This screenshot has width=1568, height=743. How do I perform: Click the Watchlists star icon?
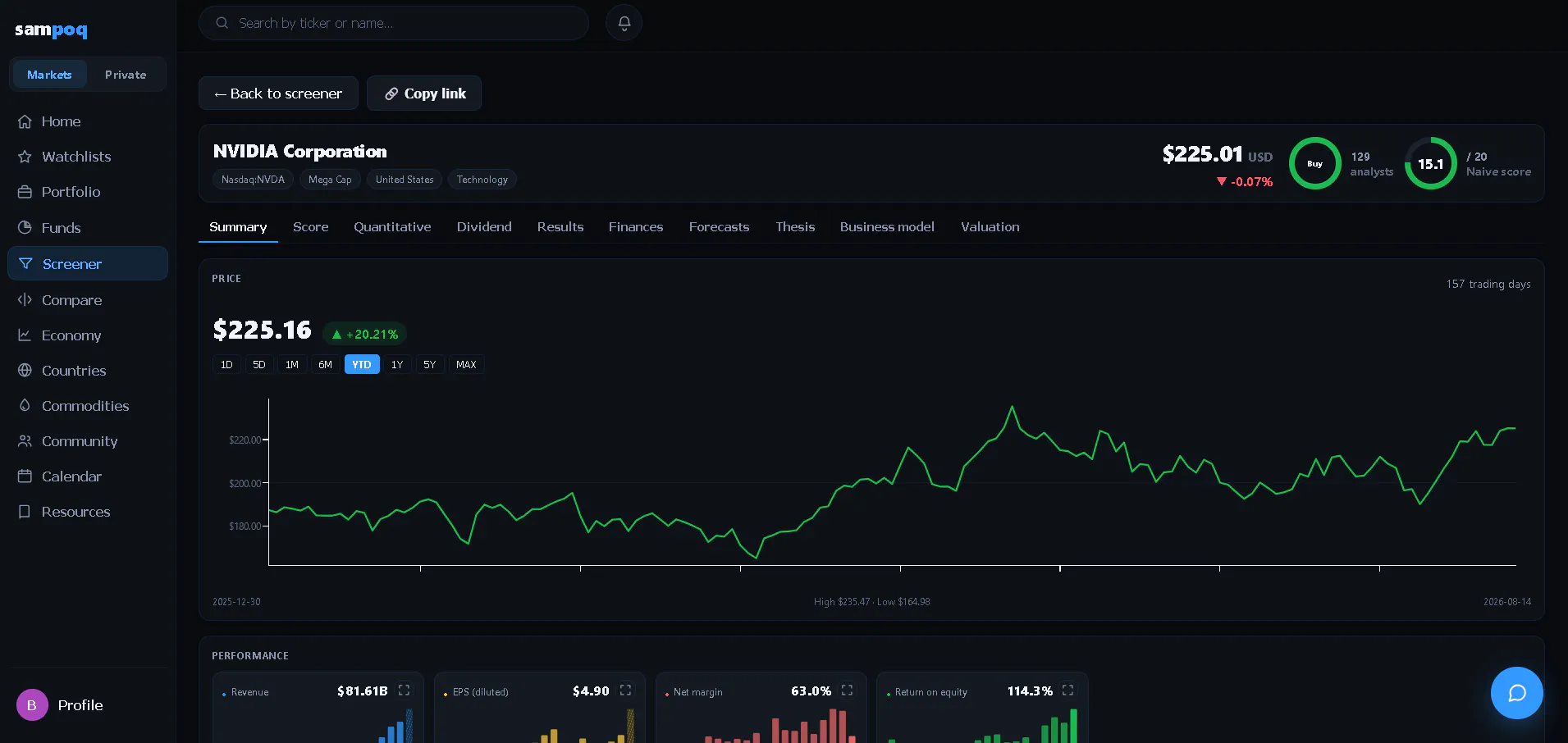click(x=25, y=157)
